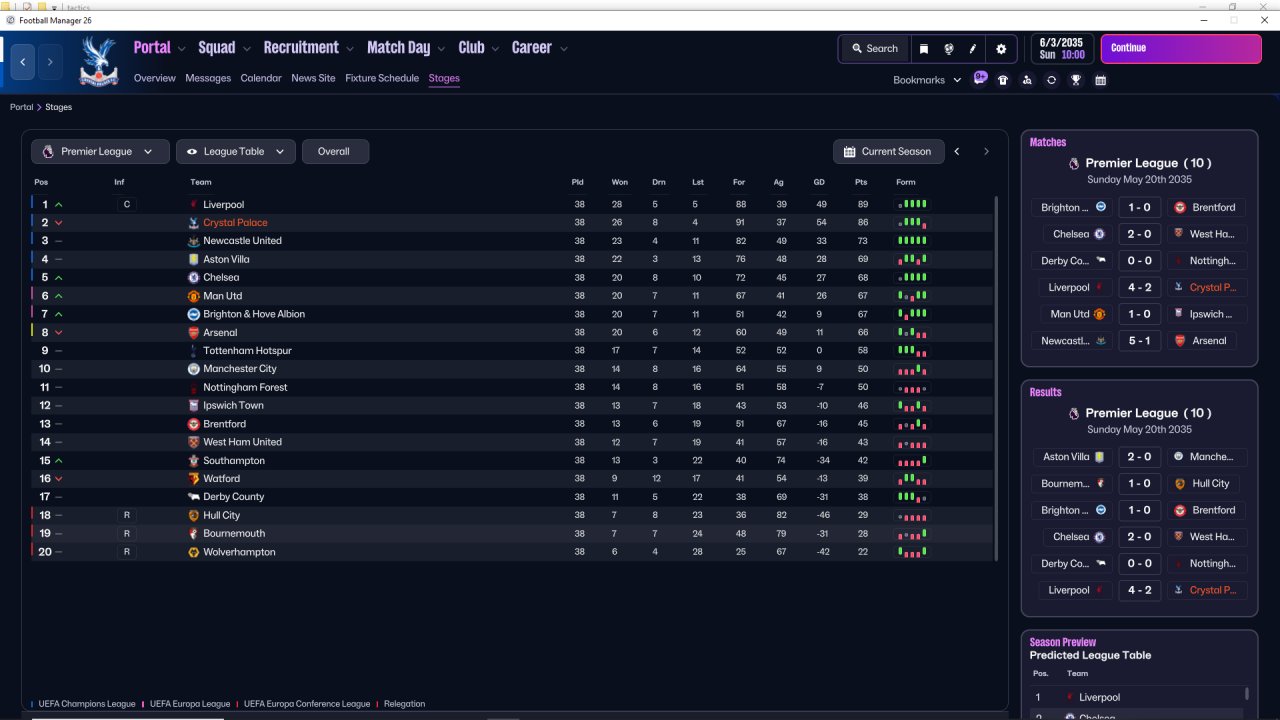The image size is (1280, 720).
Task: Open the calendar shortcut icon beside the trophy
Action: pyautogui.click(x=1100, y=80)
